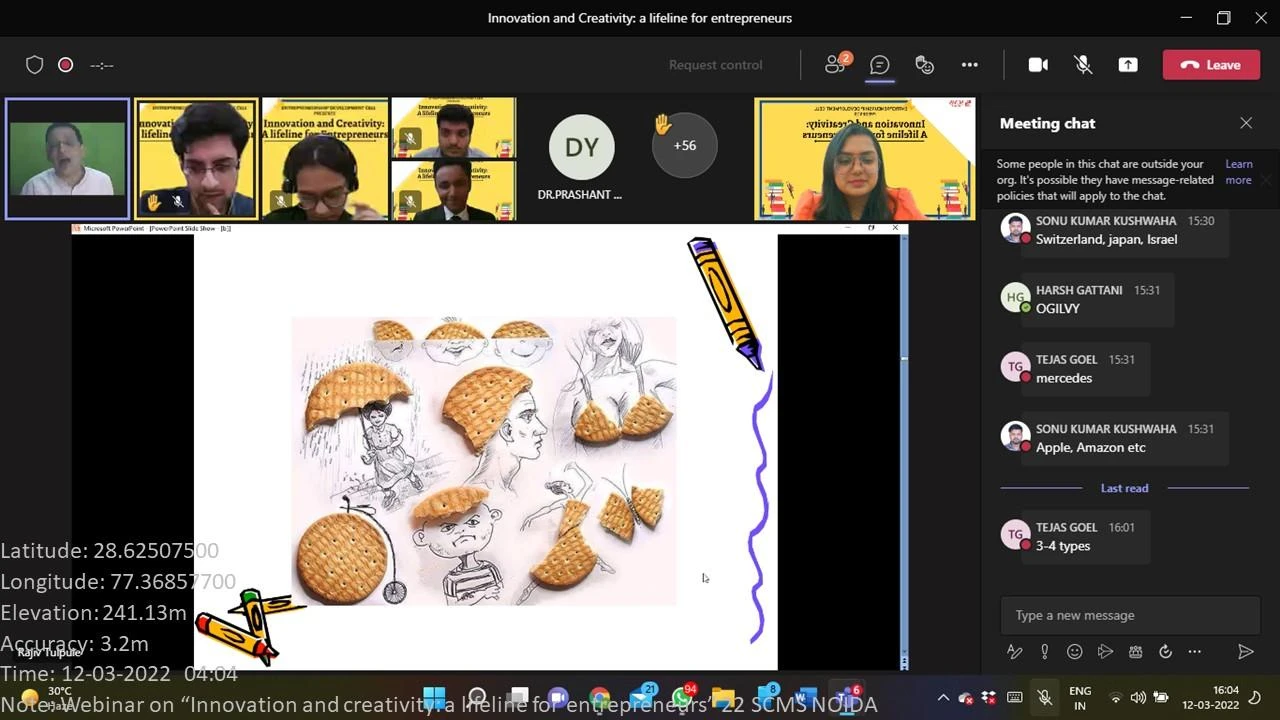The width and height of the screenshot is (1280, 720).
Task: Show hidden system tray icons
Action: click(942, 698)
